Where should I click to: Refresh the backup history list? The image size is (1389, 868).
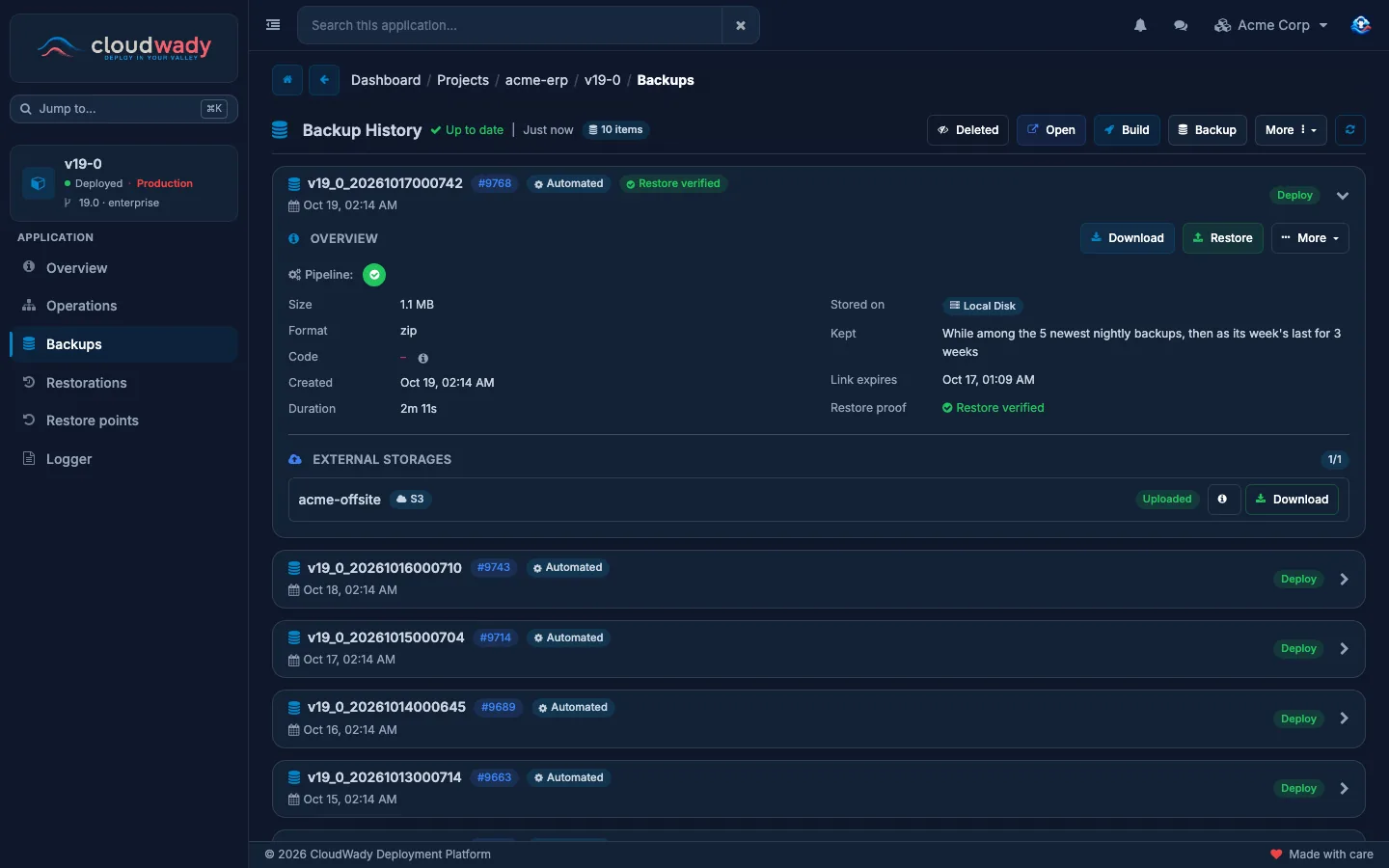coord(1350,130)
